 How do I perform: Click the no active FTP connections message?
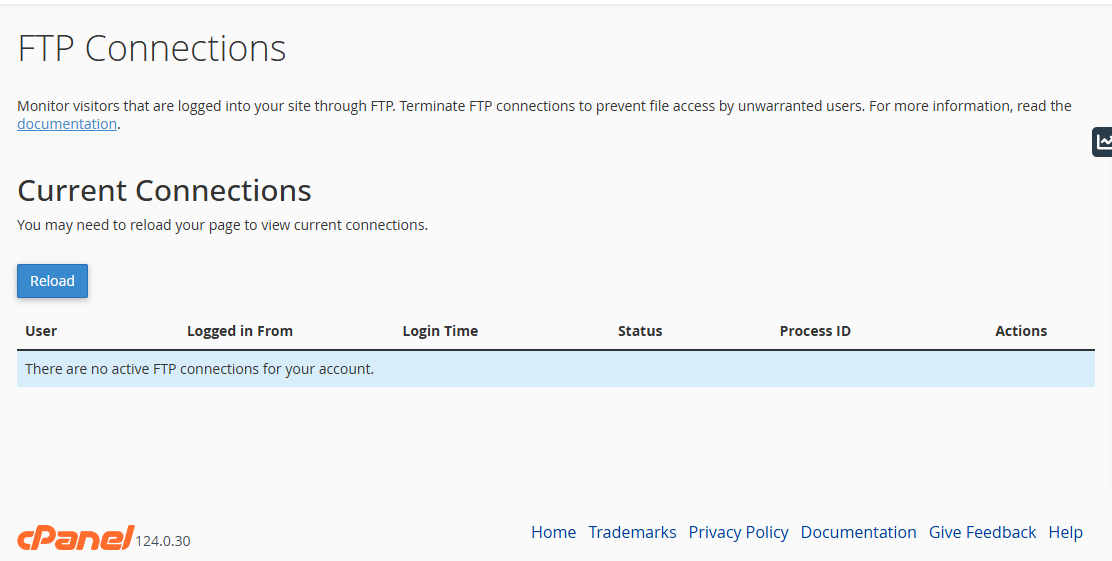click(199, 369)
